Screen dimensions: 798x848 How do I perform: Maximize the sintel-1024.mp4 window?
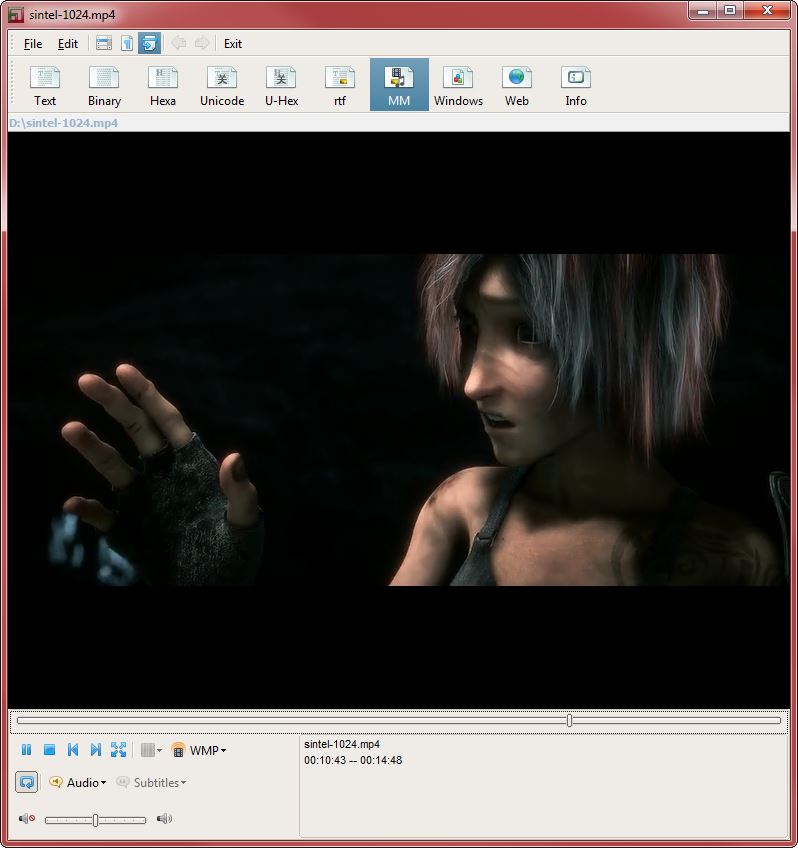pos(730,11)
